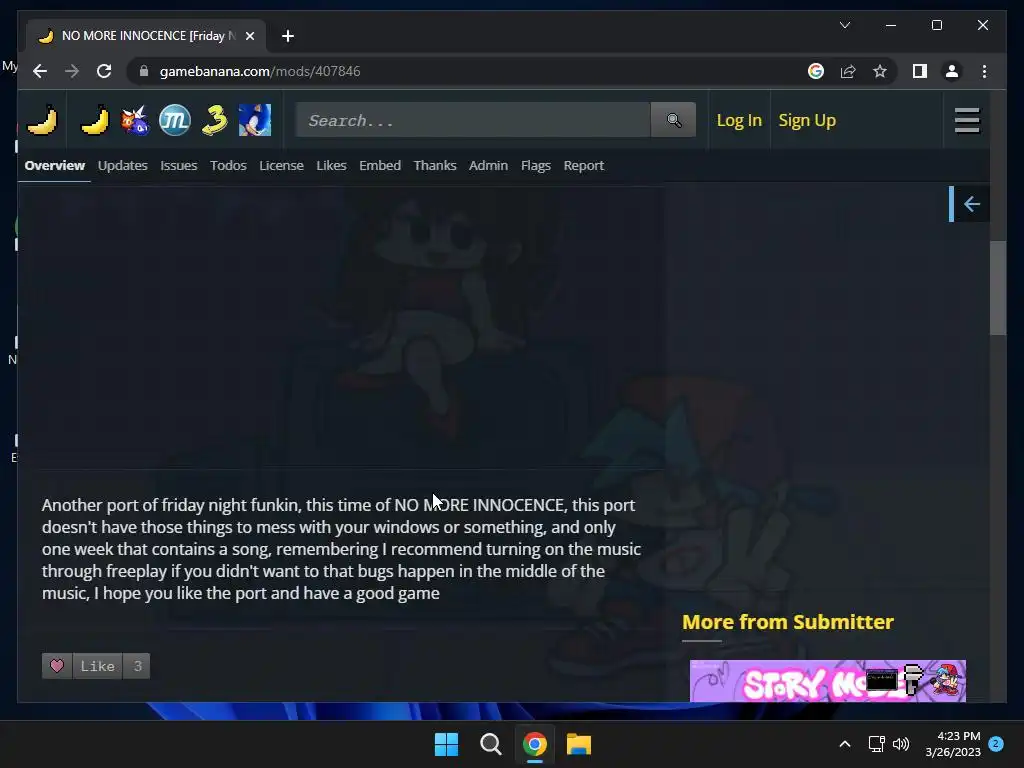Screen dimensions: 1024x768
Task: Open the Story Mode mod thumbnail
Action: coord(827,681)
